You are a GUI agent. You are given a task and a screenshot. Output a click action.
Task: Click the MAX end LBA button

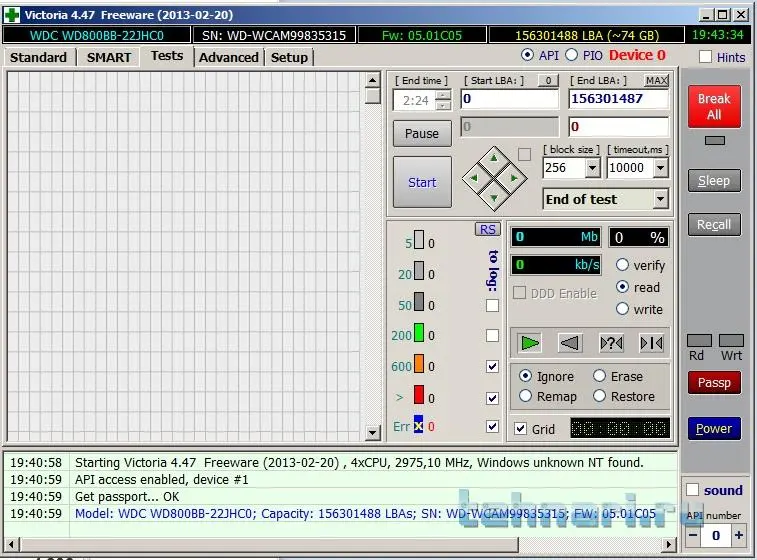point(656,80)
